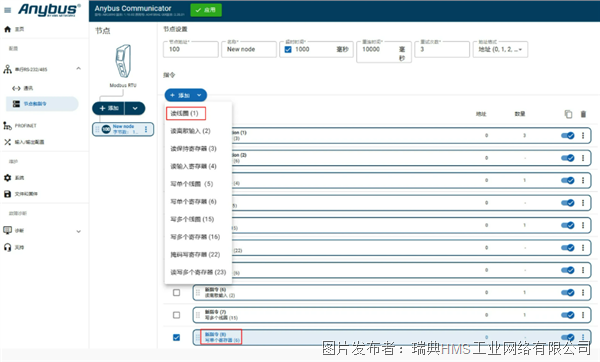Collapse the serial RS-232/485 sidebar section
This screenshot has width=600, height=362.
[78, 68]
